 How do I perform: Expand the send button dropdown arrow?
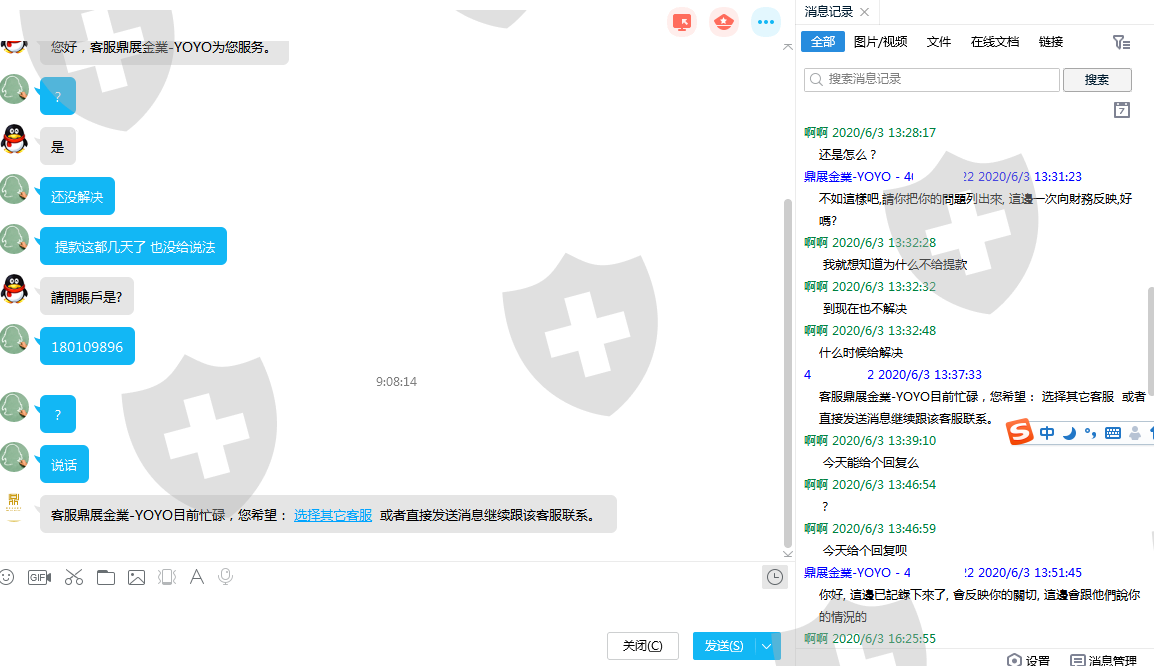click(767, 646)
